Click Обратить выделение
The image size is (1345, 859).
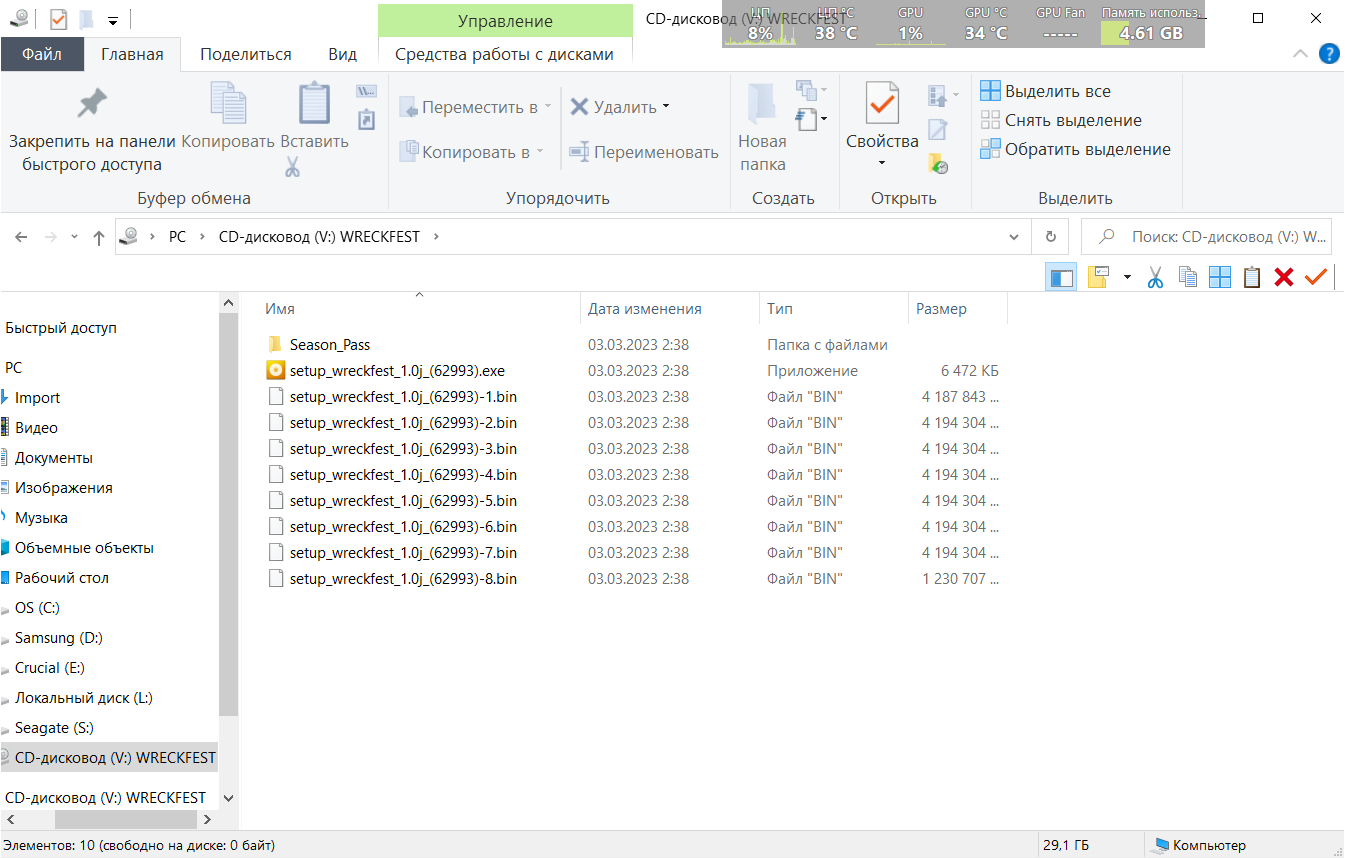(x=1076, y=149)
